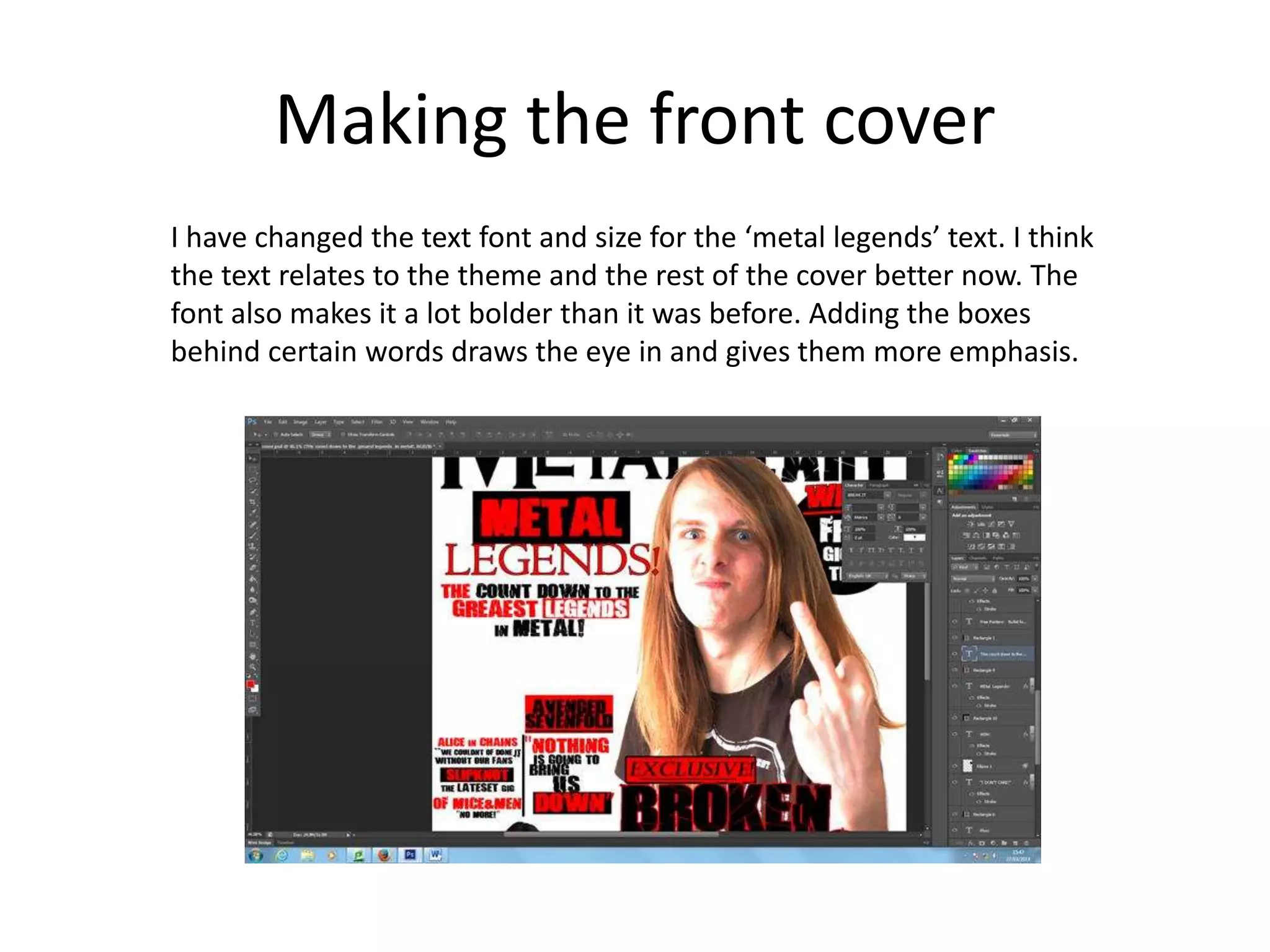Image resolution: width=1270 pixels, height=952 pixels.
Task: Enable Show Transform Controls checkbox
Action: point(343,434)
